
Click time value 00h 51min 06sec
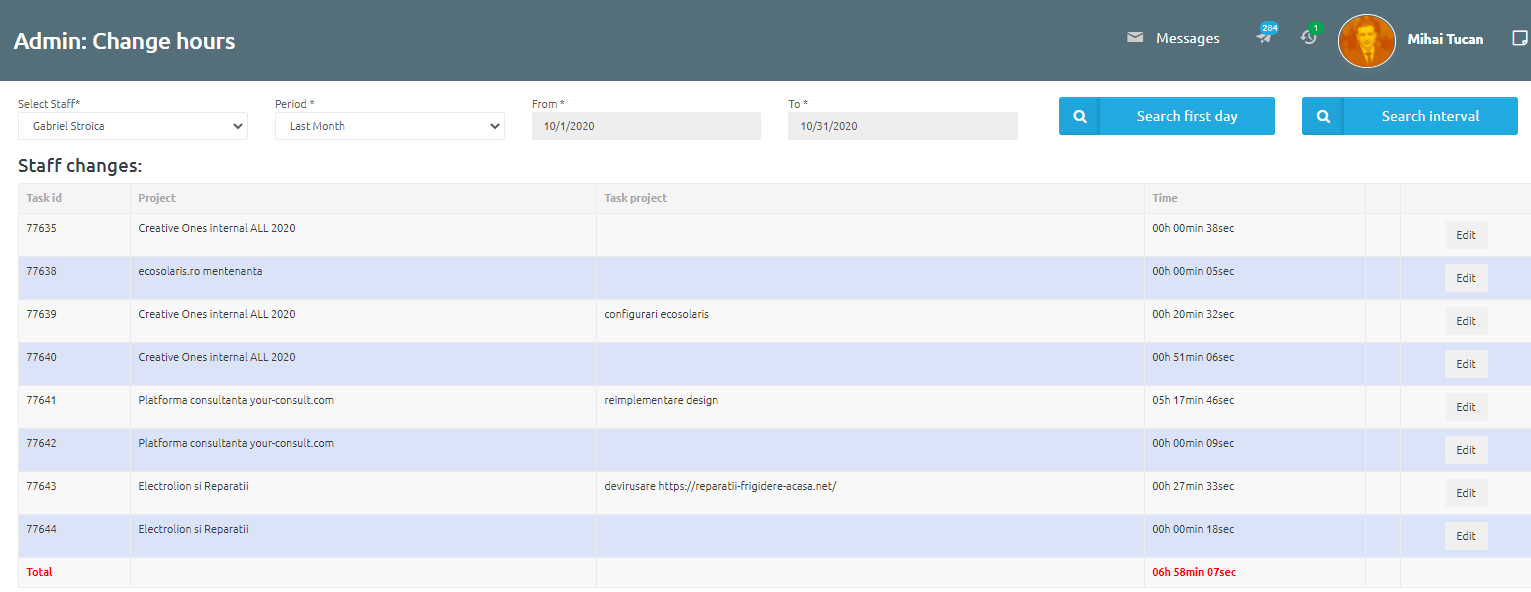pos(1193,357)
